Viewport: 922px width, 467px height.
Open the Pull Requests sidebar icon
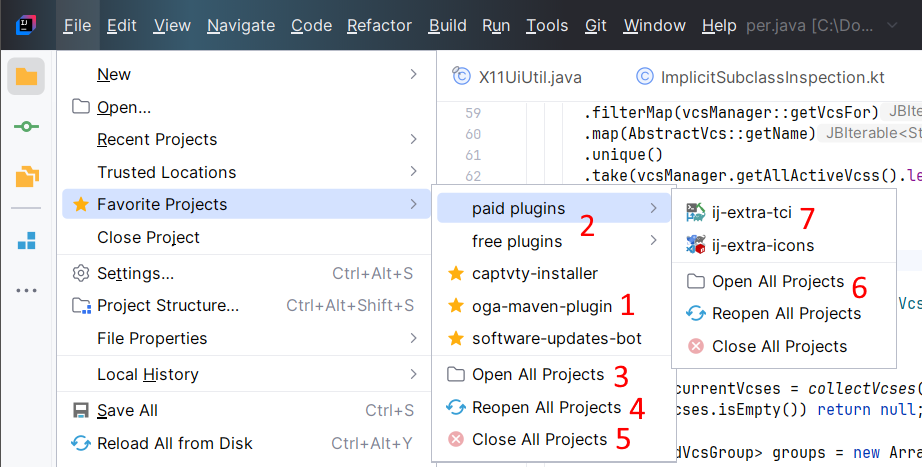pyautogui.click(x=26, y=176)
